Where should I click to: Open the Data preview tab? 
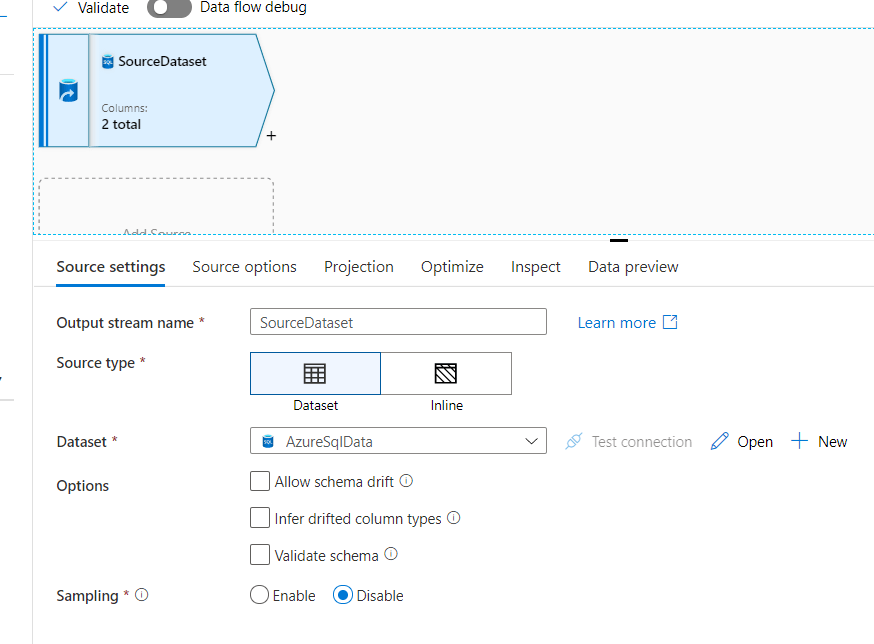tap(633, 267)
